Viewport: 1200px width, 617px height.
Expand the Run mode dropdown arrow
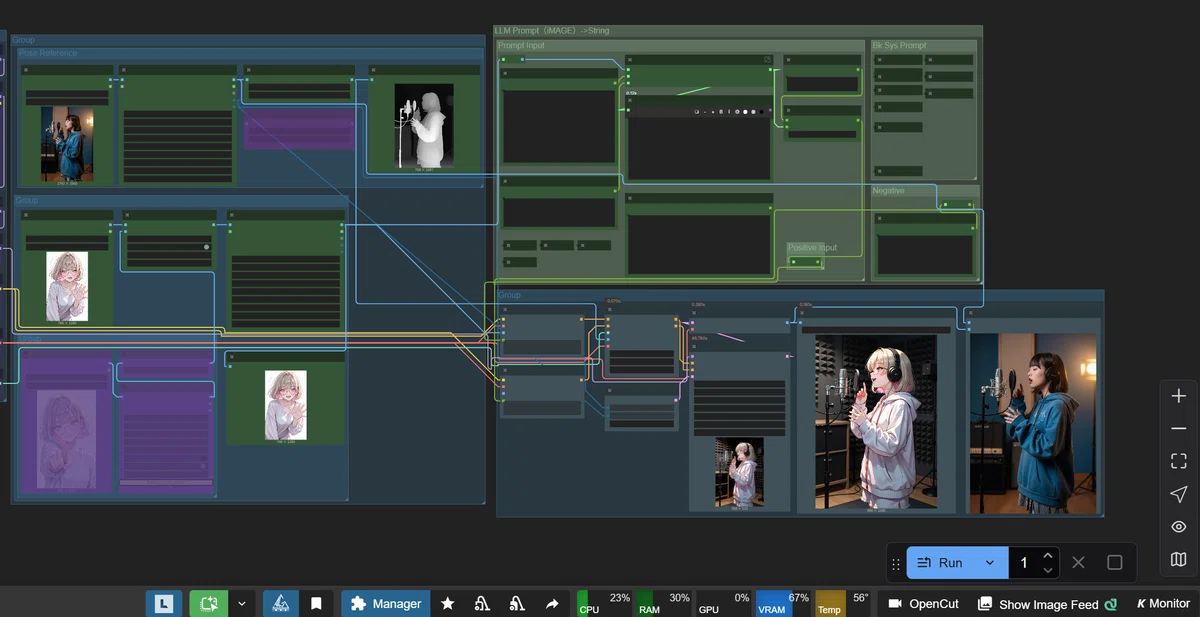[990, 563]
